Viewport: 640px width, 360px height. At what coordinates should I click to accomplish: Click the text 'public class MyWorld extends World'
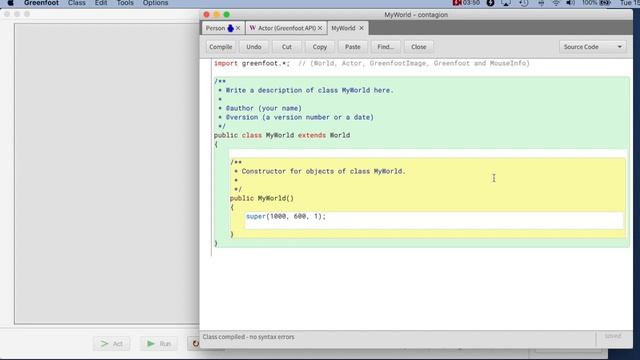(282, 136)
